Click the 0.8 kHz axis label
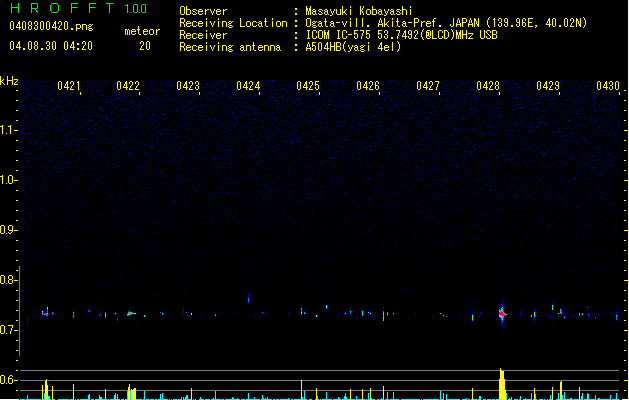Image resolution: width=629 pixels, height=400 pixels. tap(8, 280)
